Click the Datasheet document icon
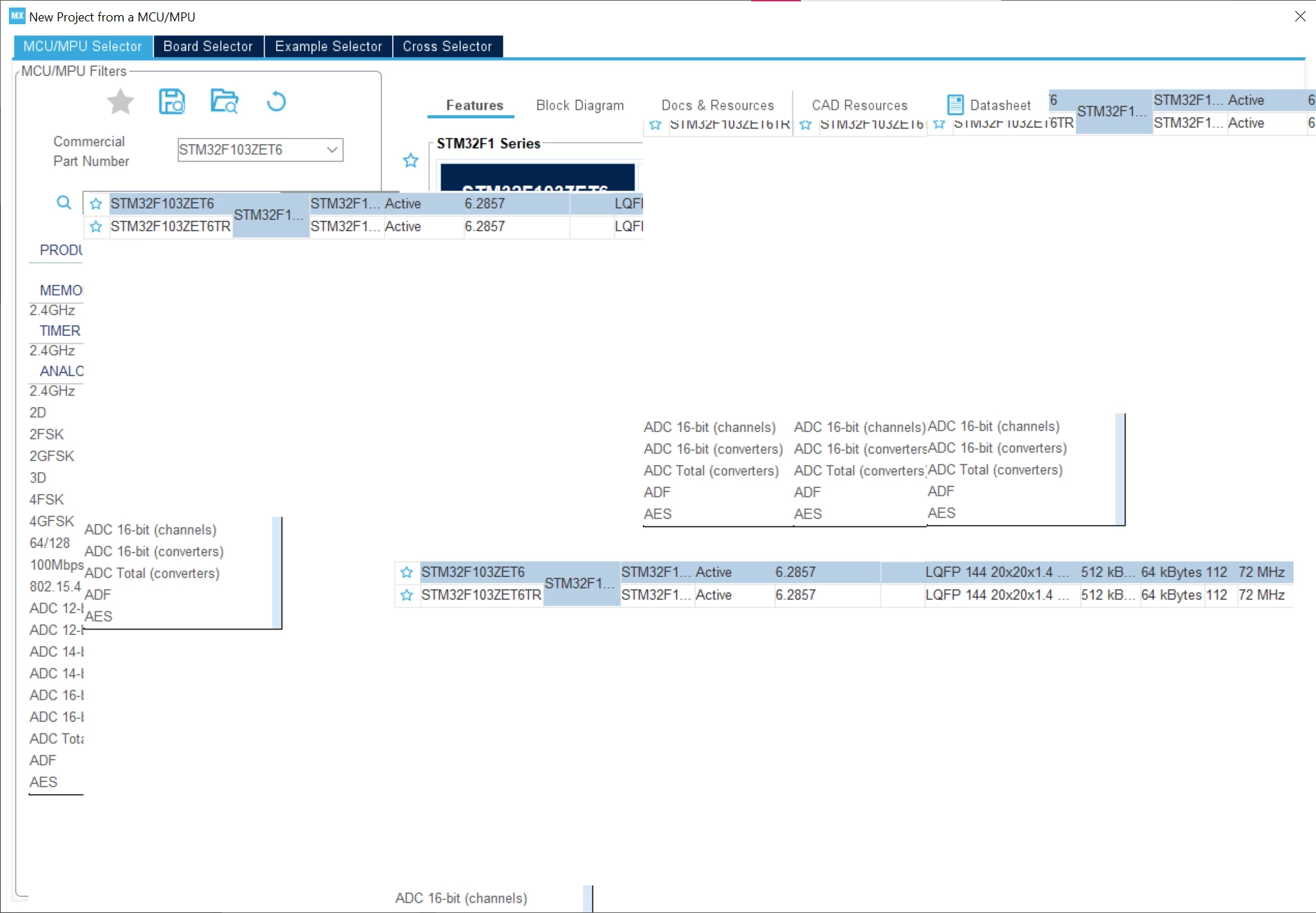 point(956,105)
